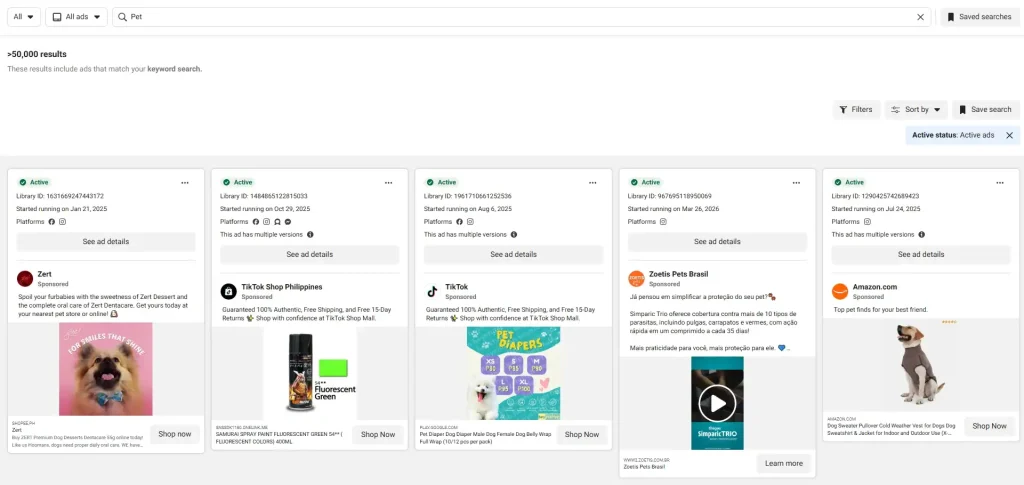1024x485 pixels.
Task: Open the Pet Diapers ad image
Action: 513,373
